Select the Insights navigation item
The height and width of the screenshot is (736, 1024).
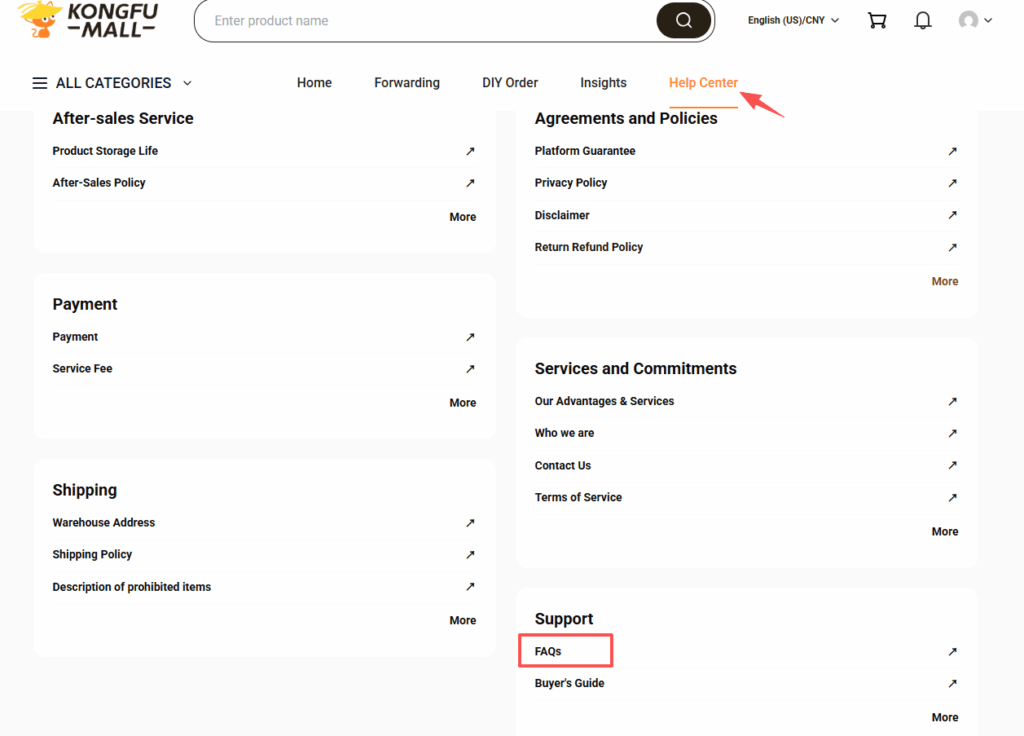pyautogui.click(x=603, y=83)
